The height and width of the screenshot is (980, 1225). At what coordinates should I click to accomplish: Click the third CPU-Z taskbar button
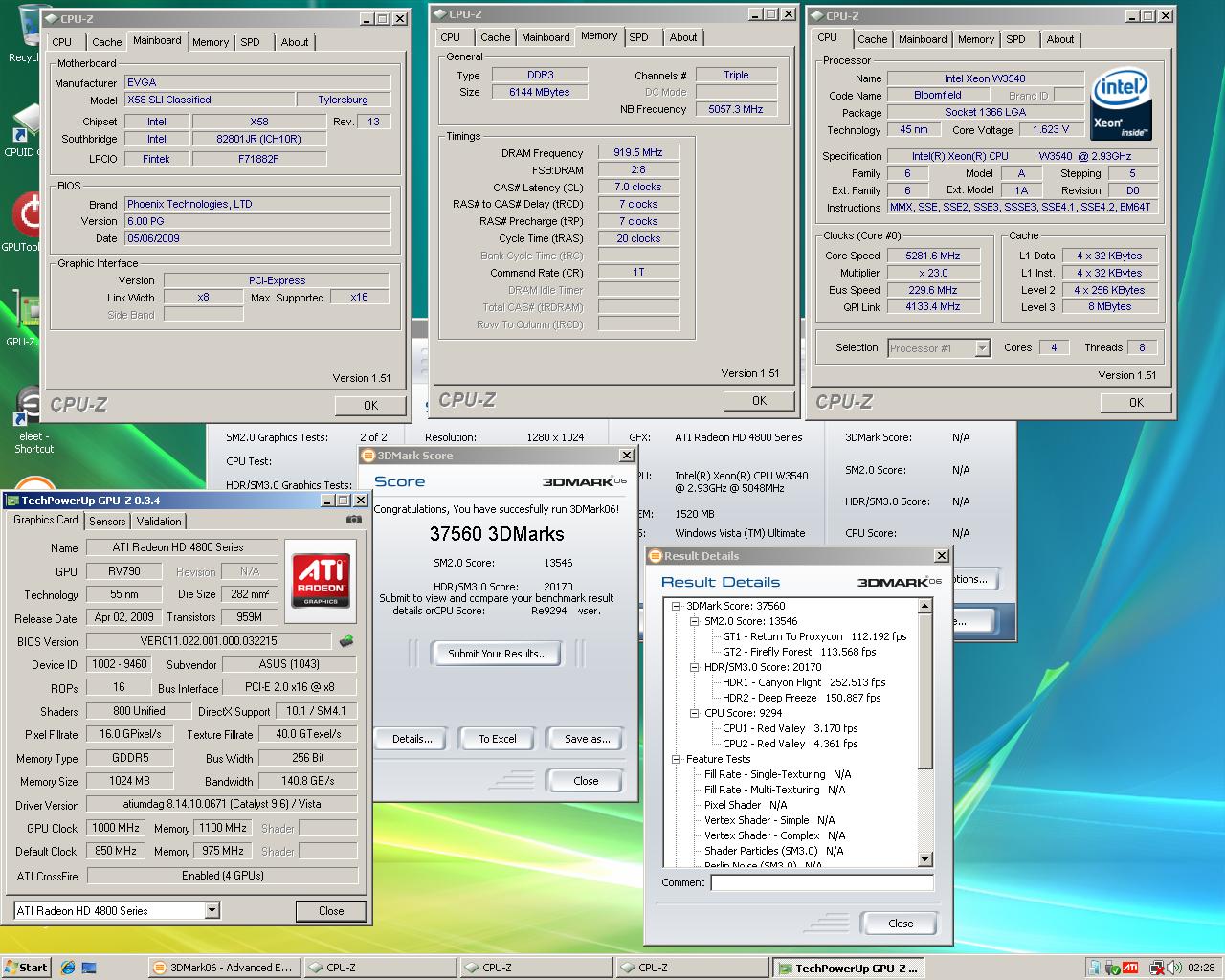[x=691, y=968]
